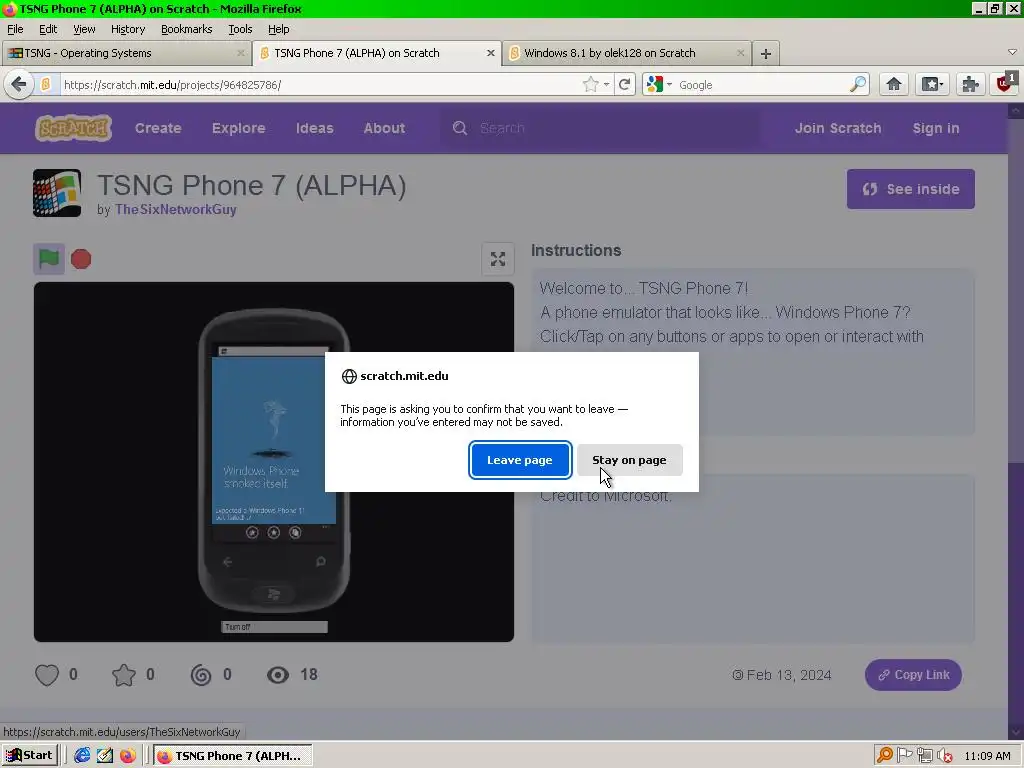Click the Stay on page button
The height and width of the screenshot is (768, 1024).
pos(630,460)
